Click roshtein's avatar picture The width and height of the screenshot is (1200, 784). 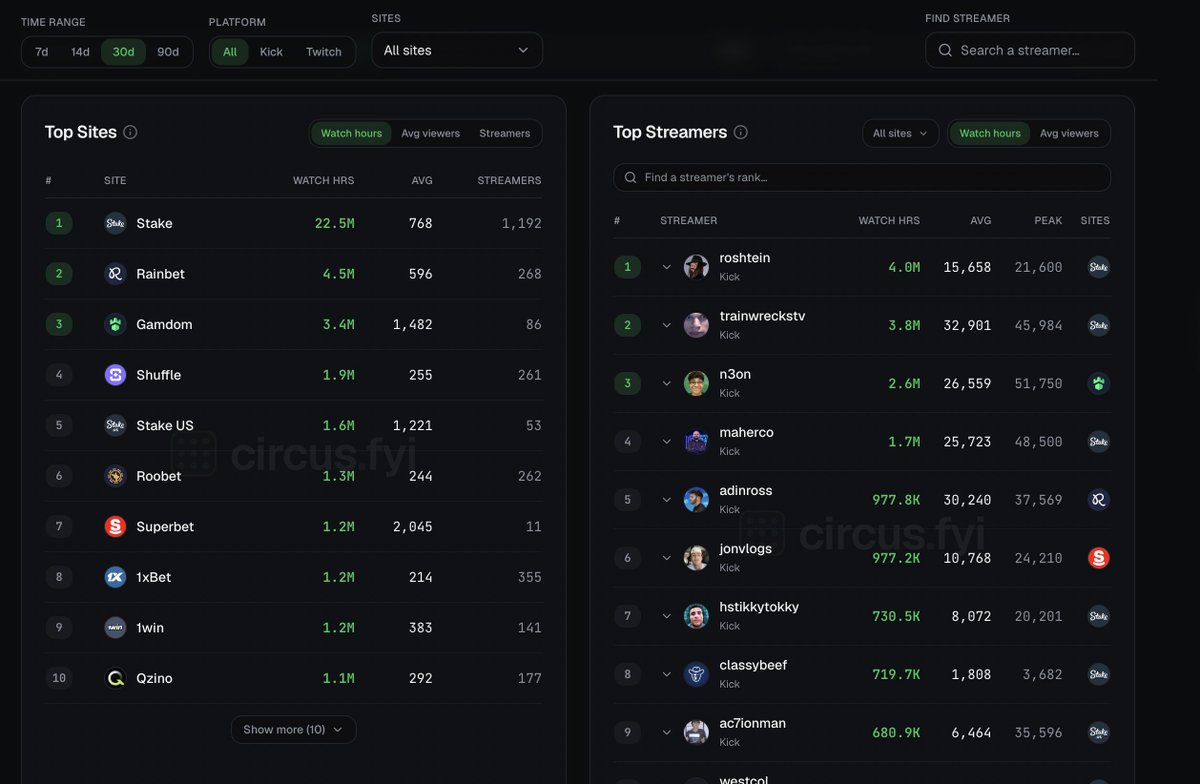pyautogui.click(x=696, y=267)
